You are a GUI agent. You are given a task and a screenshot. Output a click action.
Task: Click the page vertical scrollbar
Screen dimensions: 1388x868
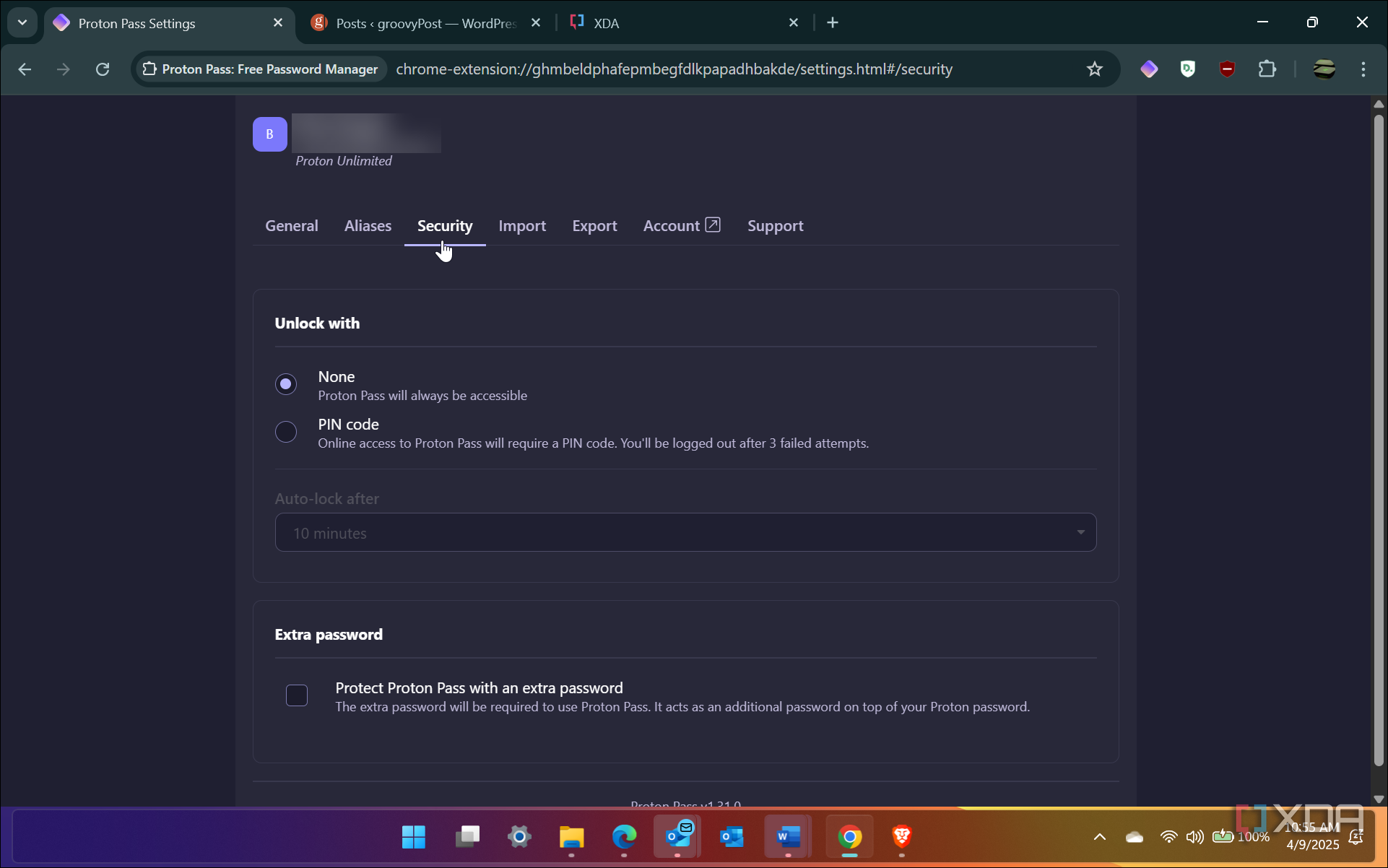(x=1379, y=440)
